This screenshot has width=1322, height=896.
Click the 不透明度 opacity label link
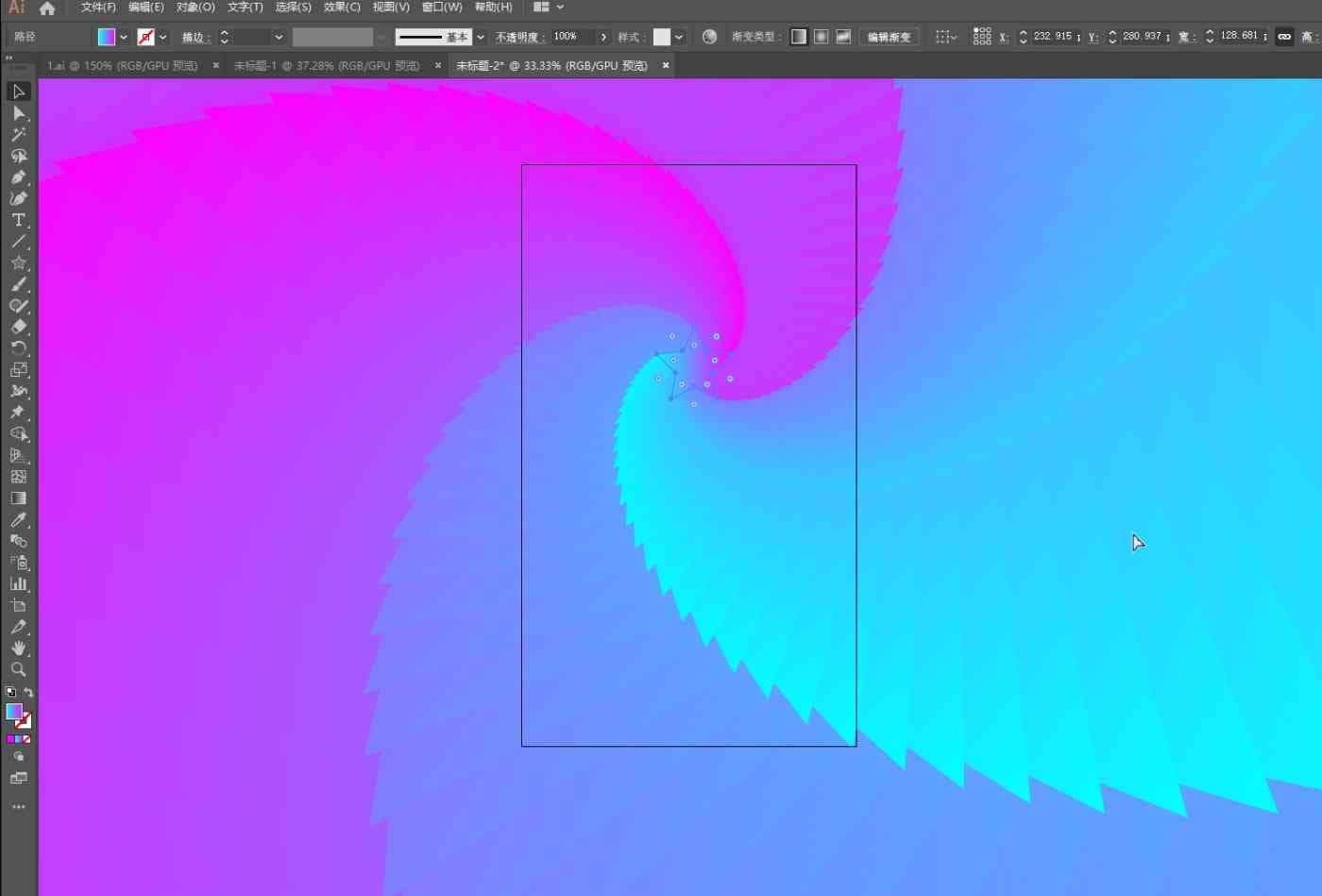point(518,37)
